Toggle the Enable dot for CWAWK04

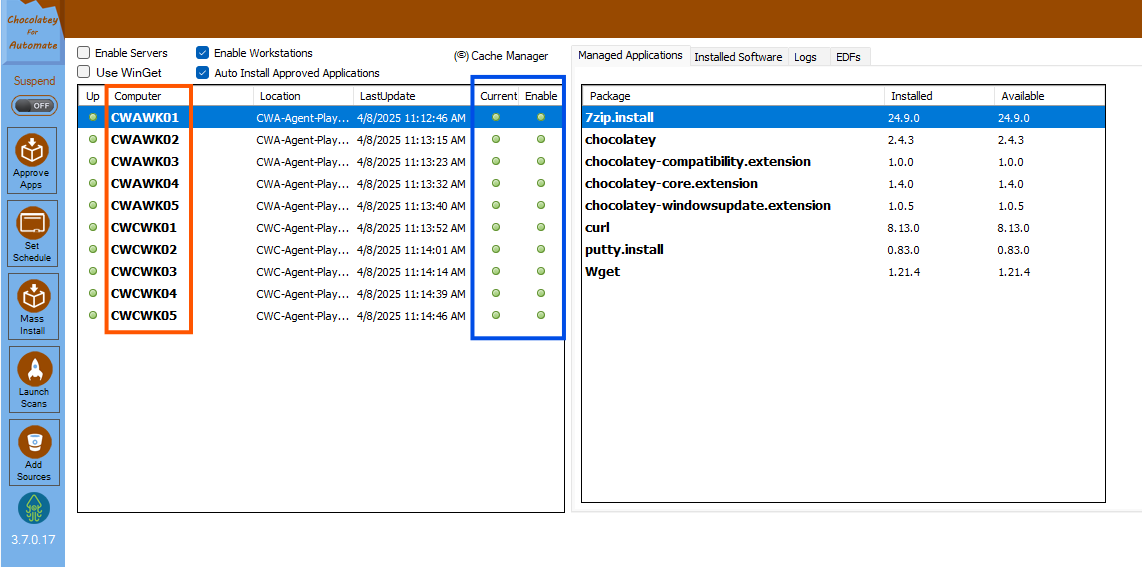tap(540, 183)
